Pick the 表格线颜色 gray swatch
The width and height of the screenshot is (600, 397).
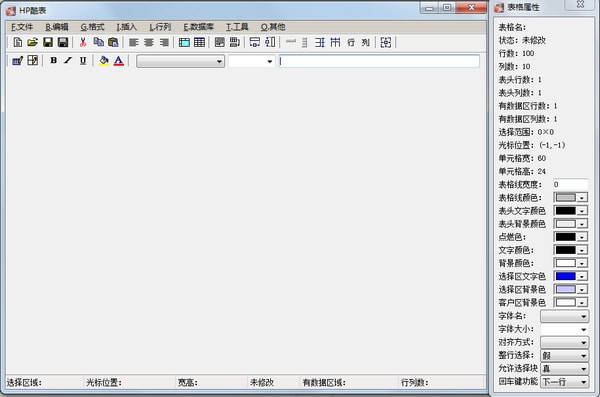566,198
